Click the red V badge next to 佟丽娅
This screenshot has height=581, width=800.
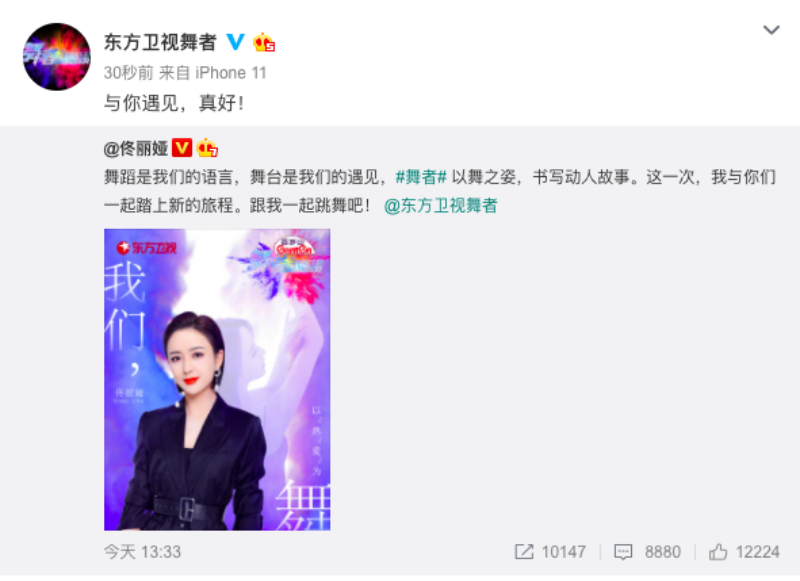click(182, 148)
